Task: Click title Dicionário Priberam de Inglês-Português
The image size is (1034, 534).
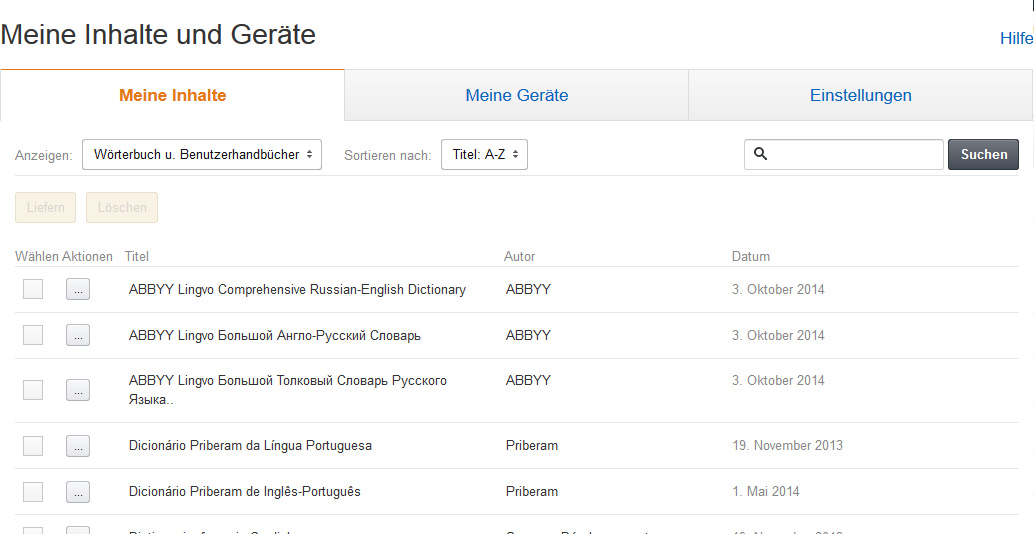Action: point(245,491)
